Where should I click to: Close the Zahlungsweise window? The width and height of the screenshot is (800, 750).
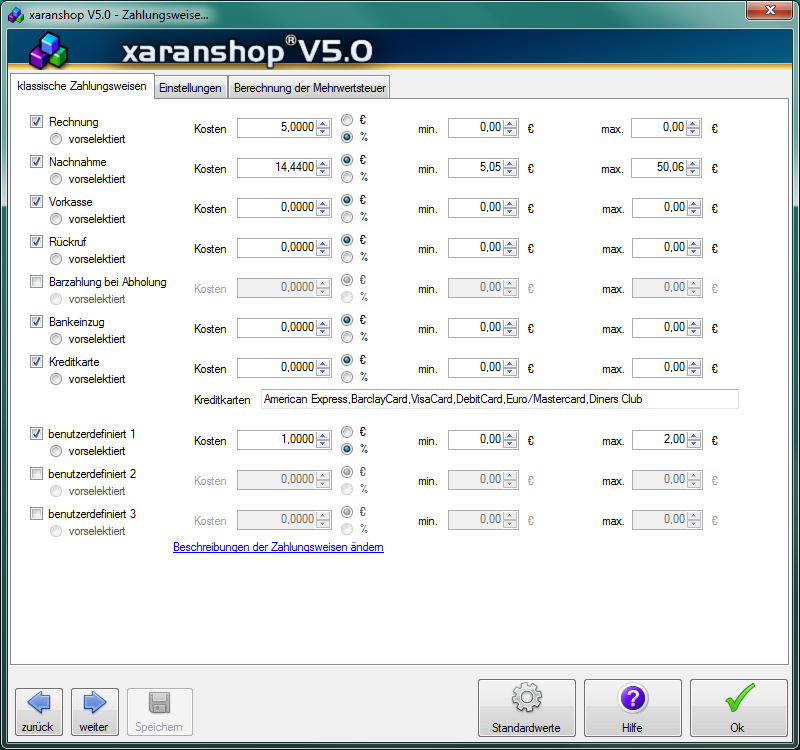(770, 10)
